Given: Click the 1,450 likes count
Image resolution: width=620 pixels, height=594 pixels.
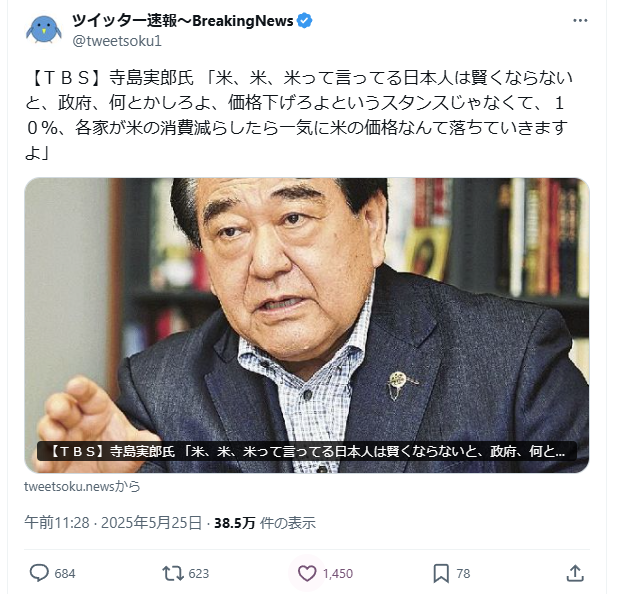Looking at the screenshot, I should tap(338, 573).
